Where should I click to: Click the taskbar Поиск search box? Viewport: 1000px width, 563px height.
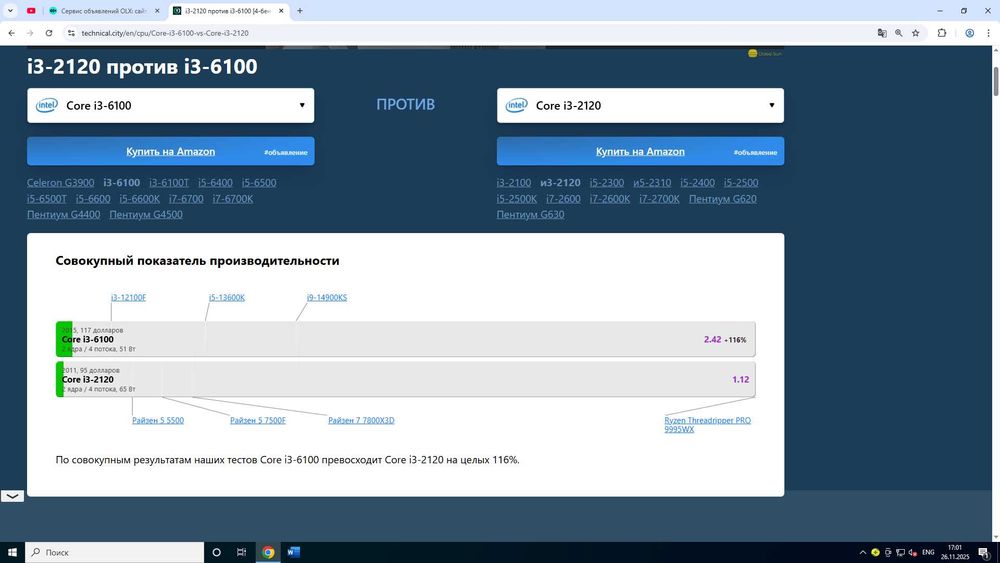115,553
